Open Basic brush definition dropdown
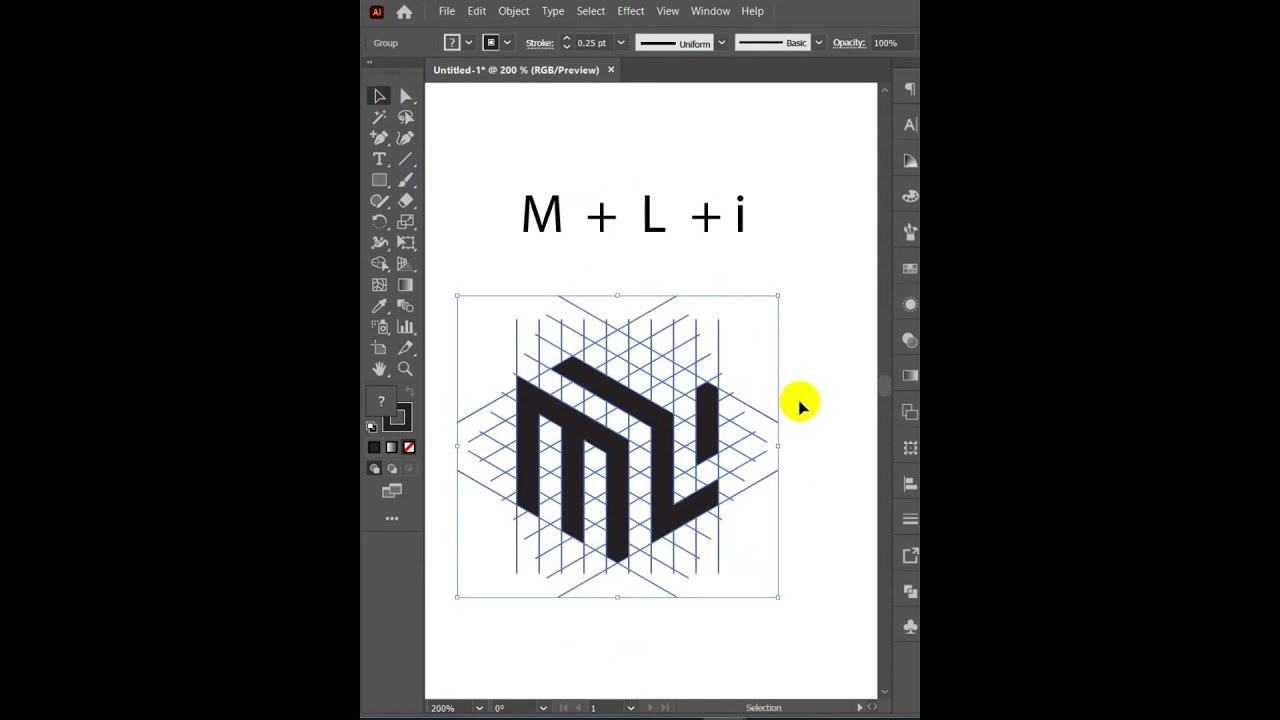Viewport: 1280px width, 720px height. click(x=819, y=43)
